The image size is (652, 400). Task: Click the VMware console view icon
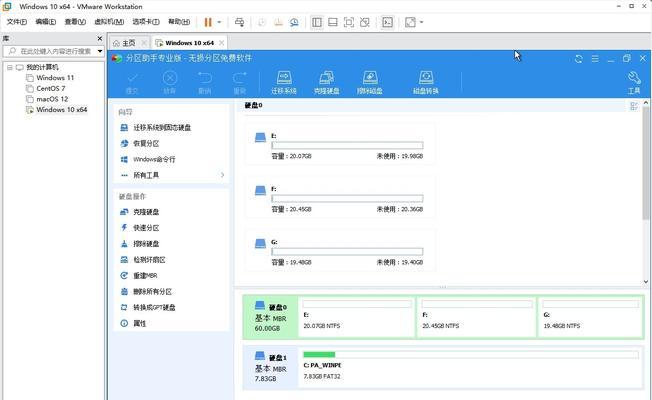pyautogui.click(x=388, y=22)
